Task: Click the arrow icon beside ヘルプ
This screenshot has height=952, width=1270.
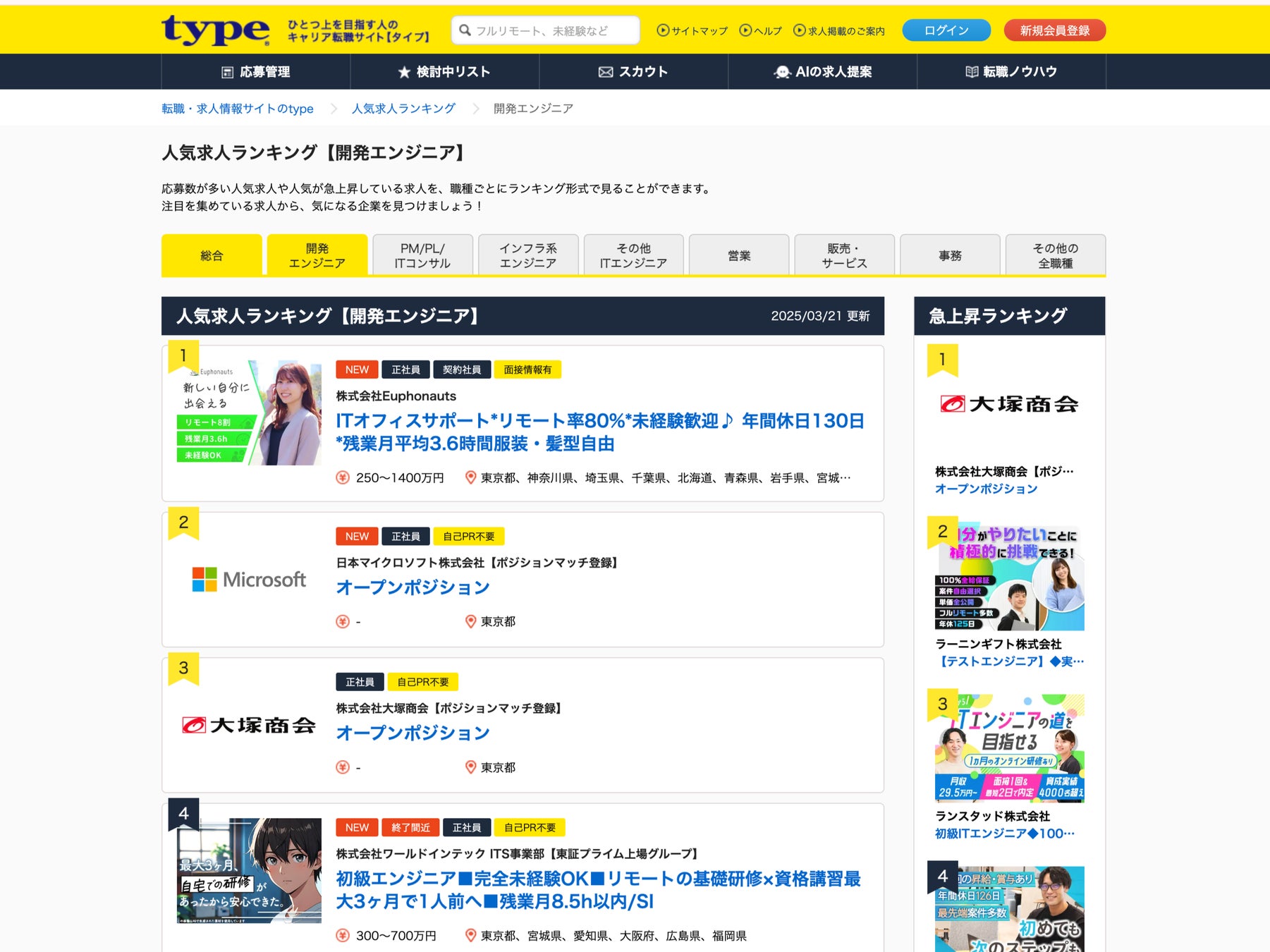Action: click(x=745, y=30)
